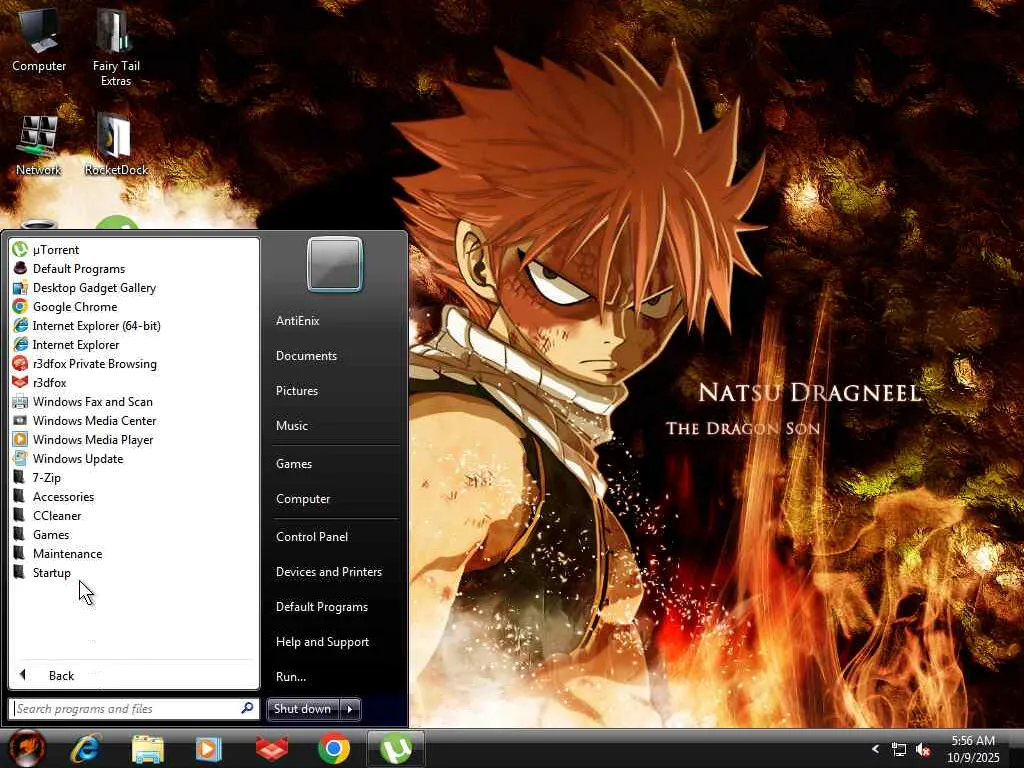Click the muted volume tray icon
The height and width of the screenshot is (768, 1024).
pos(923,750)
